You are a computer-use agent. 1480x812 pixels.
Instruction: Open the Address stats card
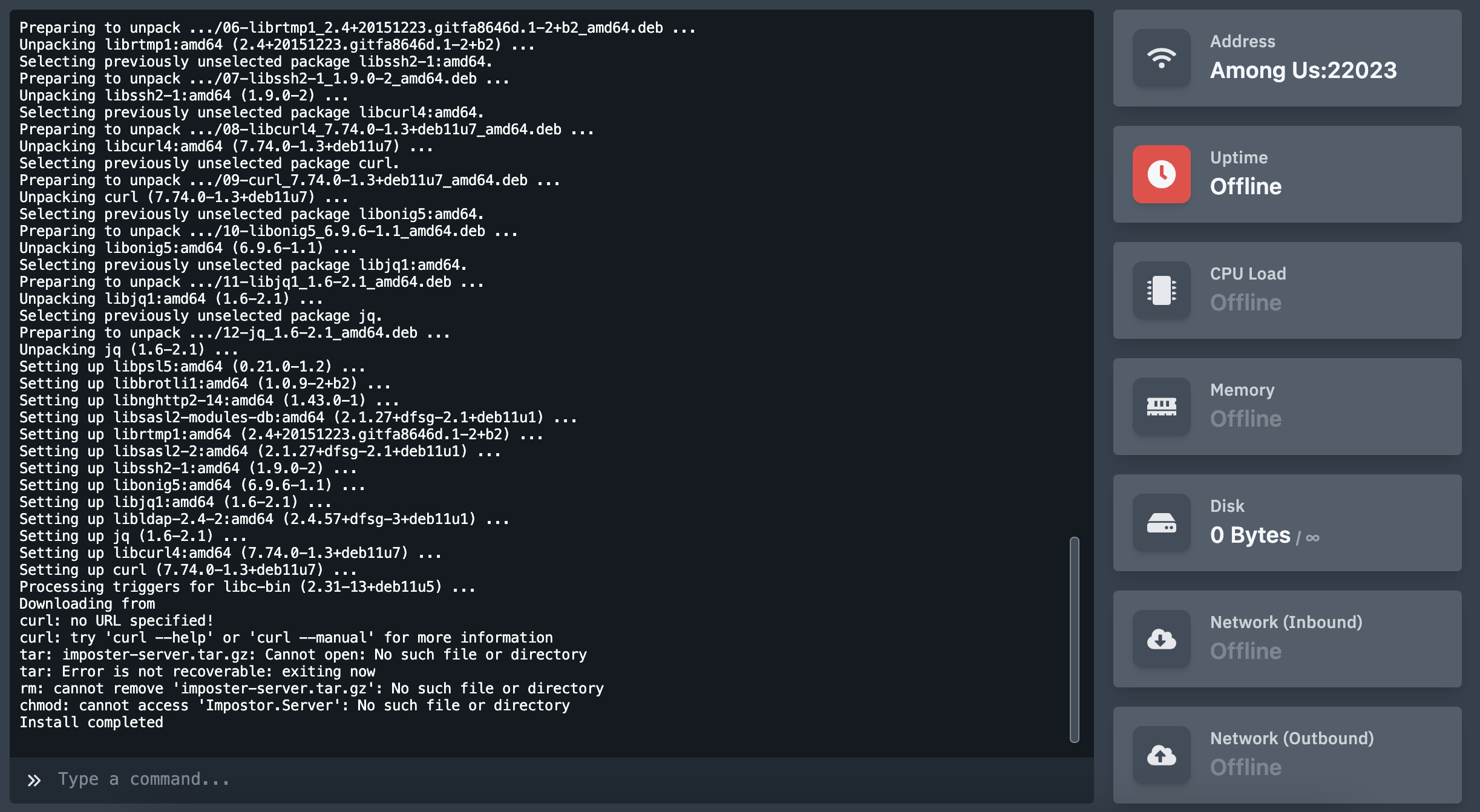coord(1286,58)
